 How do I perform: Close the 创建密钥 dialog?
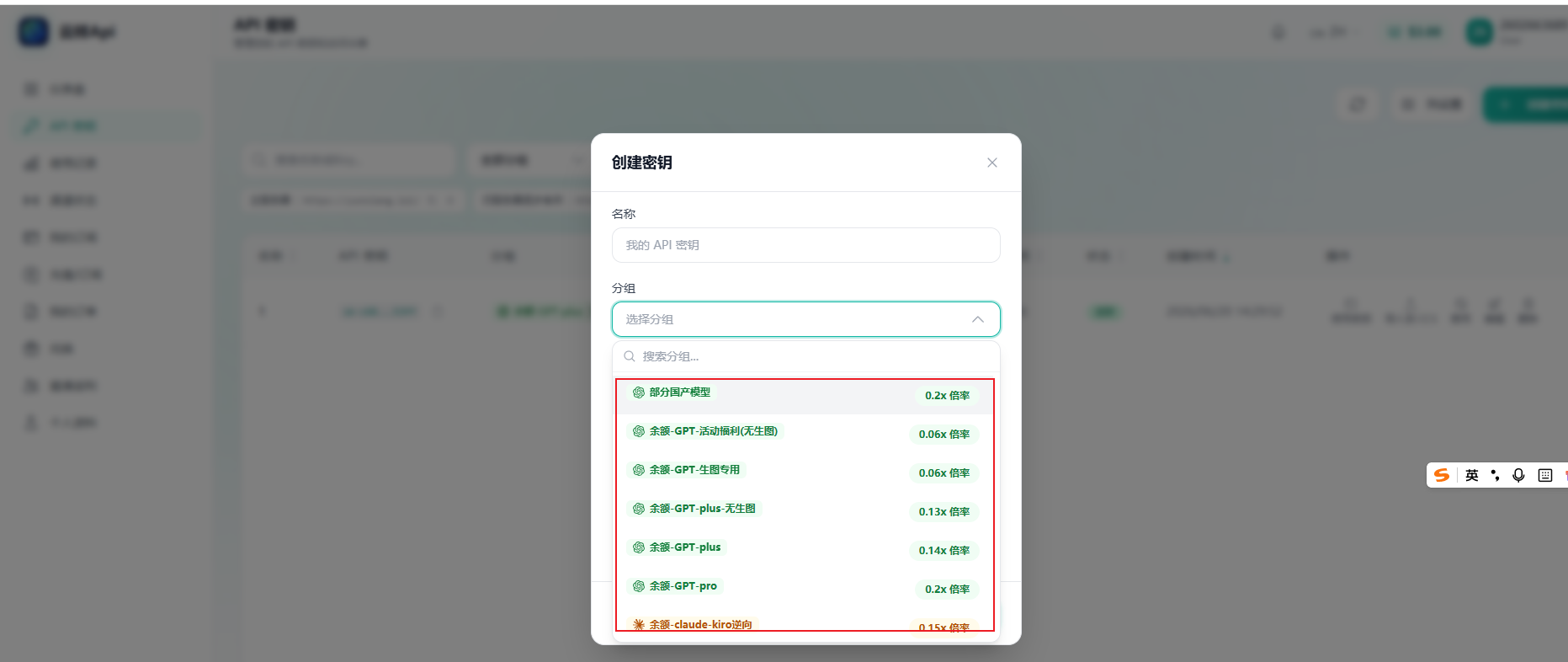pos(992,163)
